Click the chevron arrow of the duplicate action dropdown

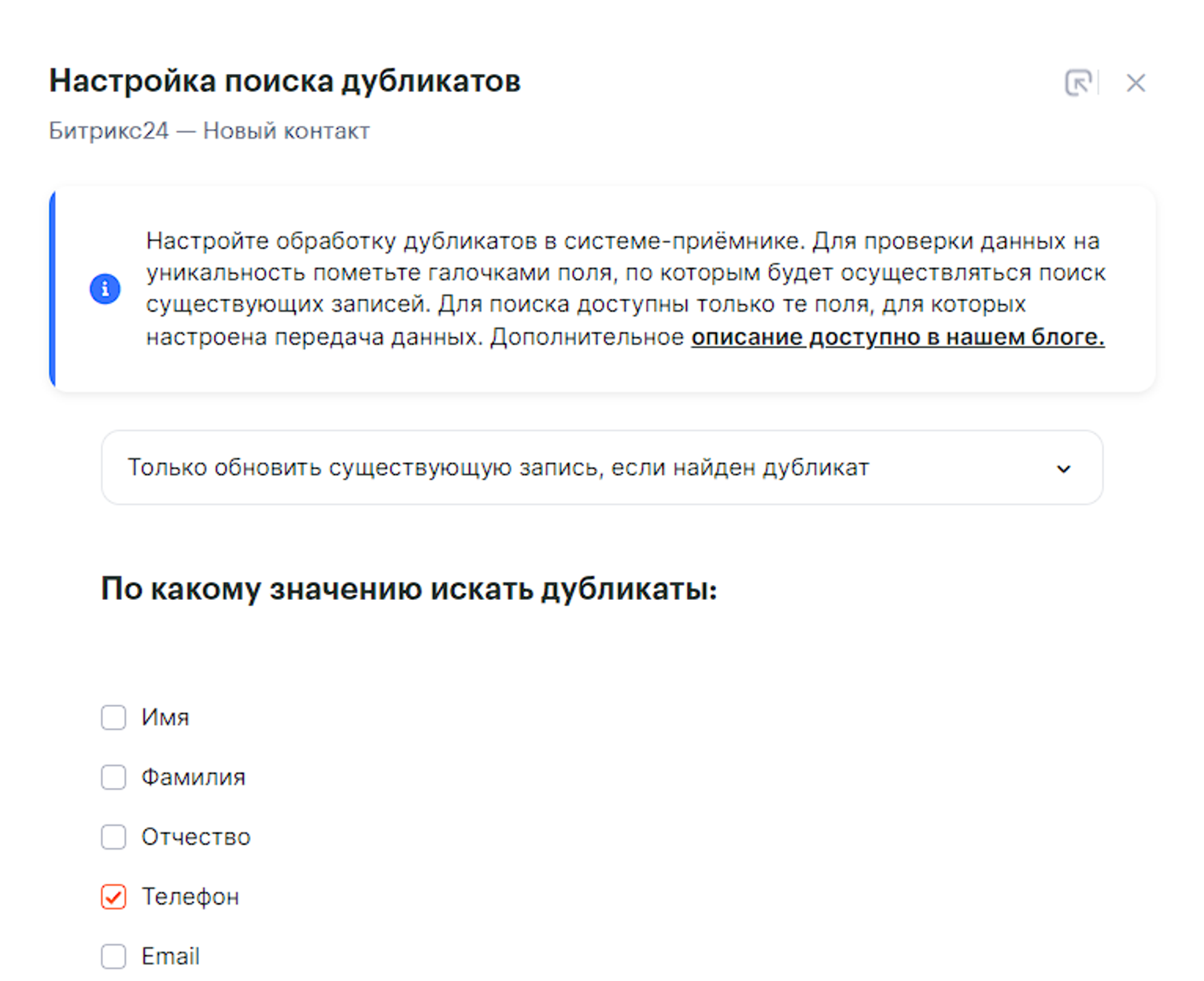(1063, 469)
